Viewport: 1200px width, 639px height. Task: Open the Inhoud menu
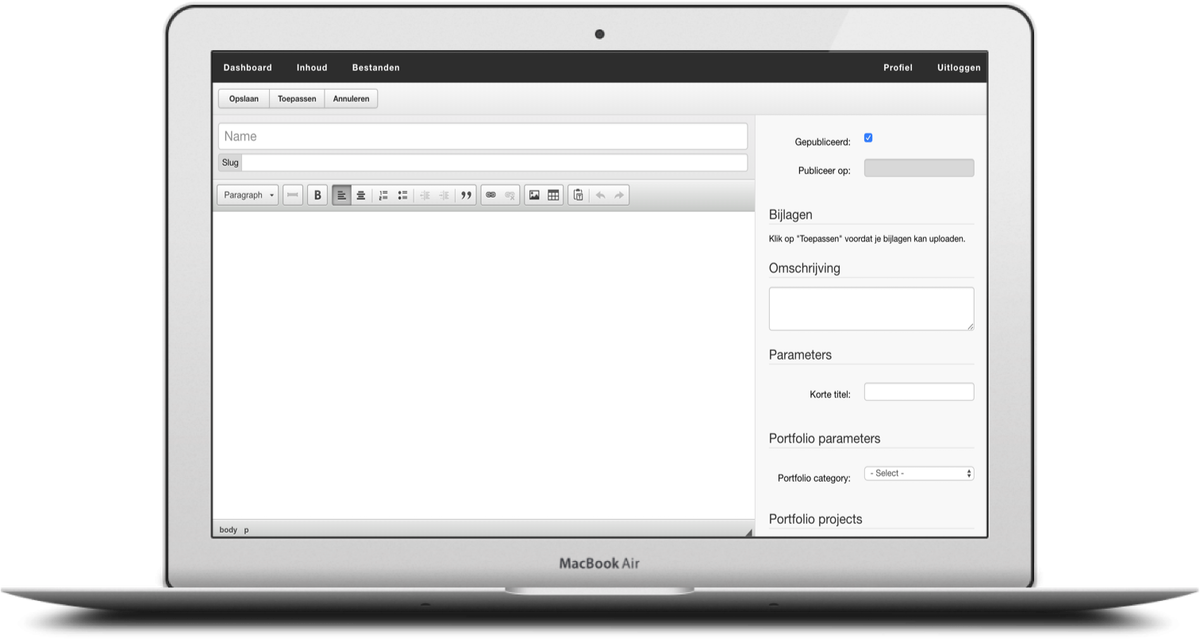[312, 68]
